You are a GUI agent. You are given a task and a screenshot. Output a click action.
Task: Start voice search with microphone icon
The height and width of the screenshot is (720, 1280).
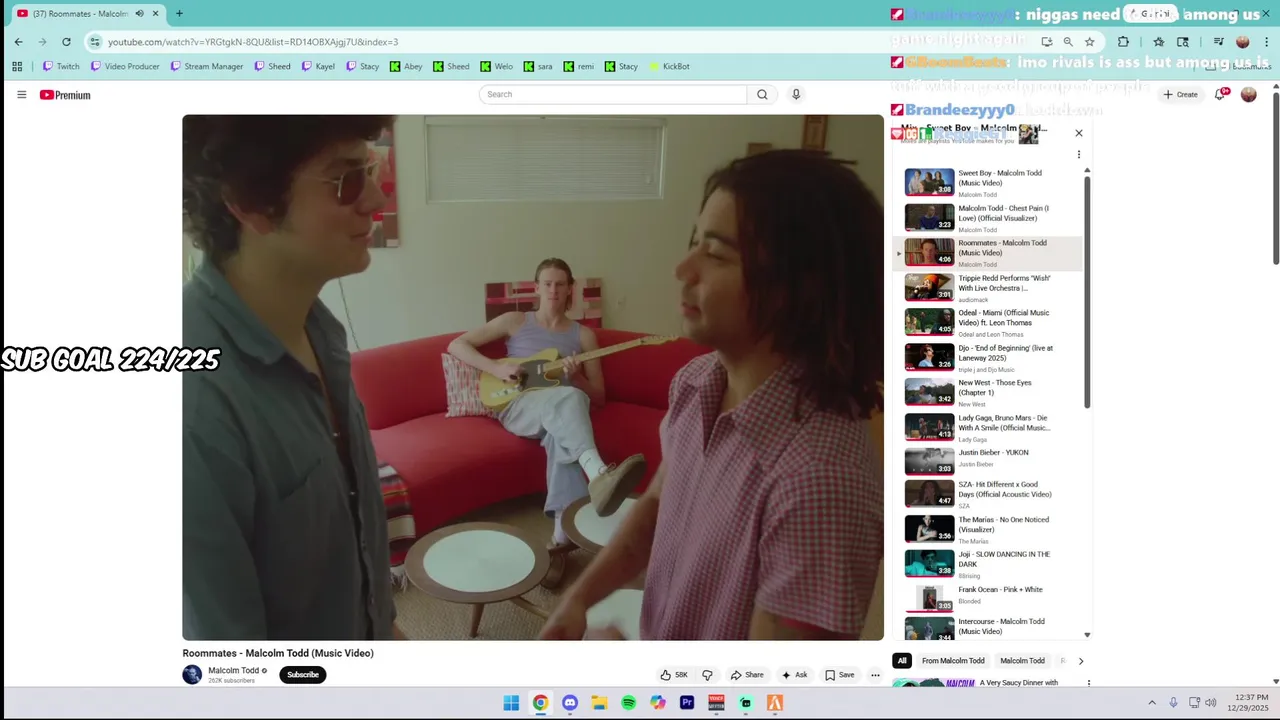(x=796, y=94)
